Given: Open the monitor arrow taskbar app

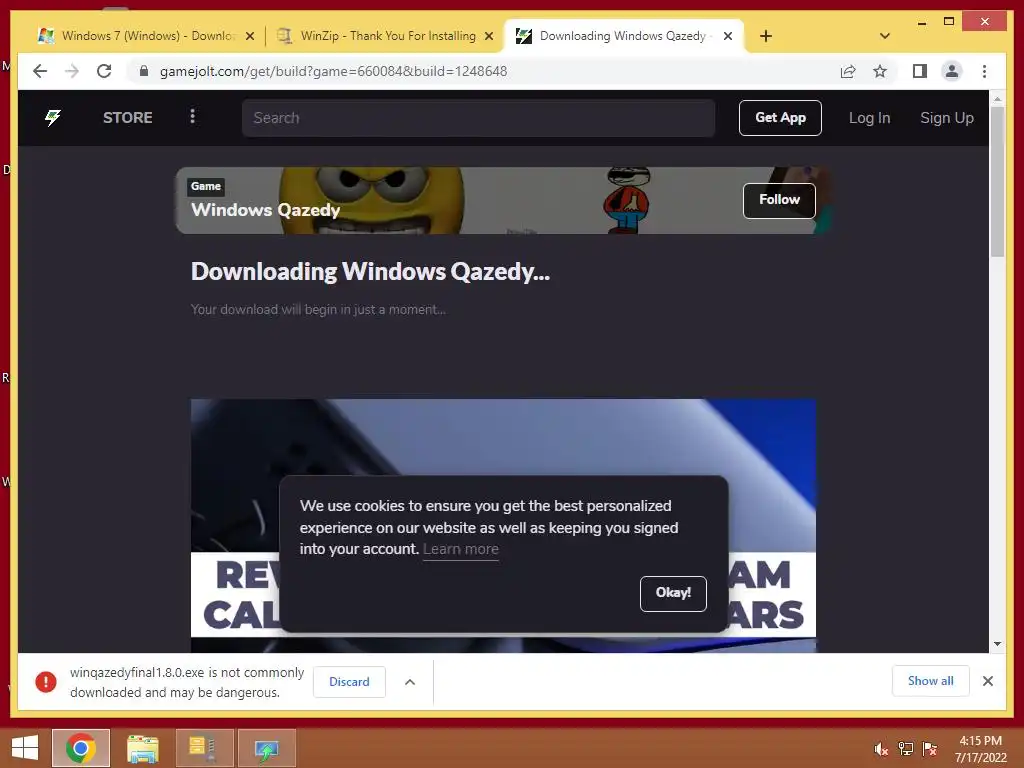Looking at the screenshot, I should click(266, 748).
